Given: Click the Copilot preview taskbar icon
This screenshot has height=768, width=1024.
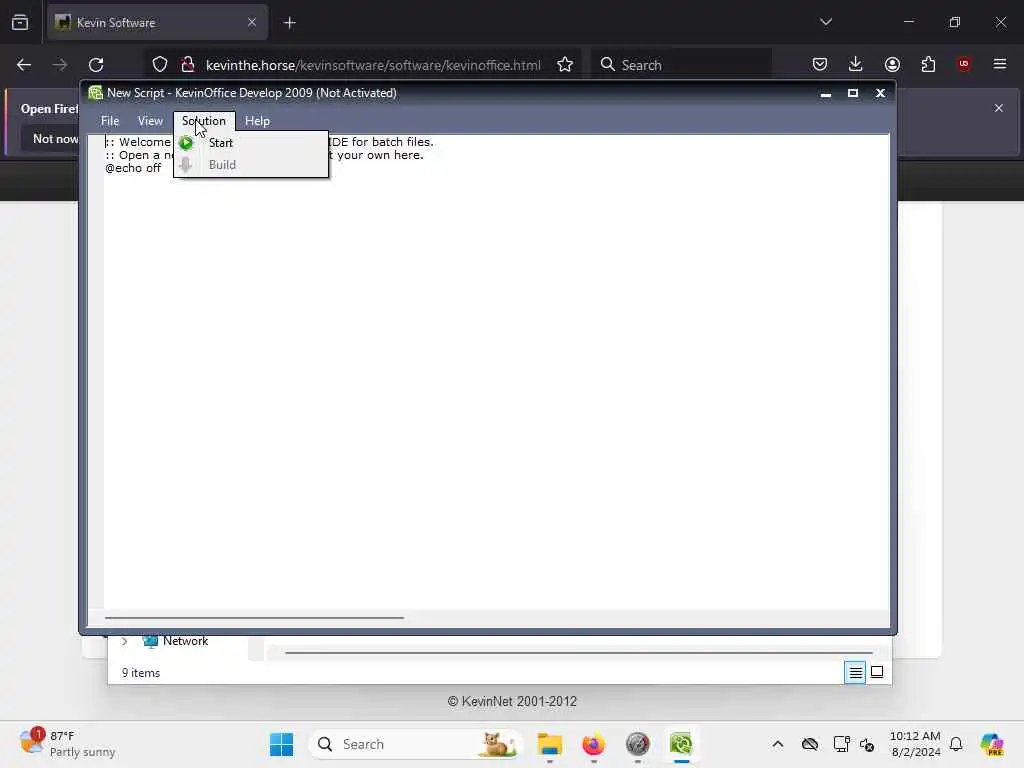Looking at the screenshot, I should pyautogui.click(x=992, y=744).
